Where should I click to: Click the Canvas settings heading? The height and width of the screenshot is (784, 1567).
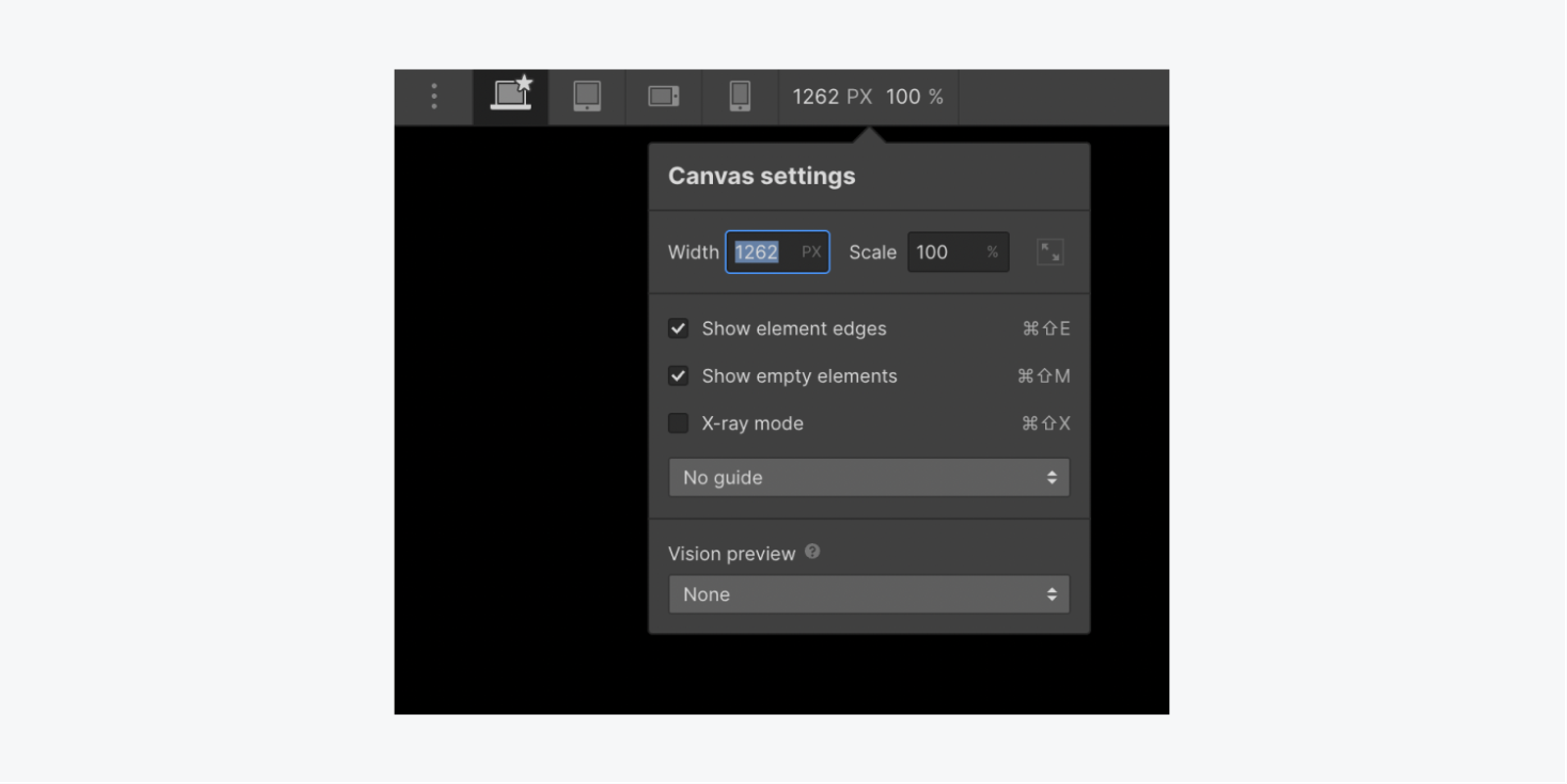click(762, 176)
